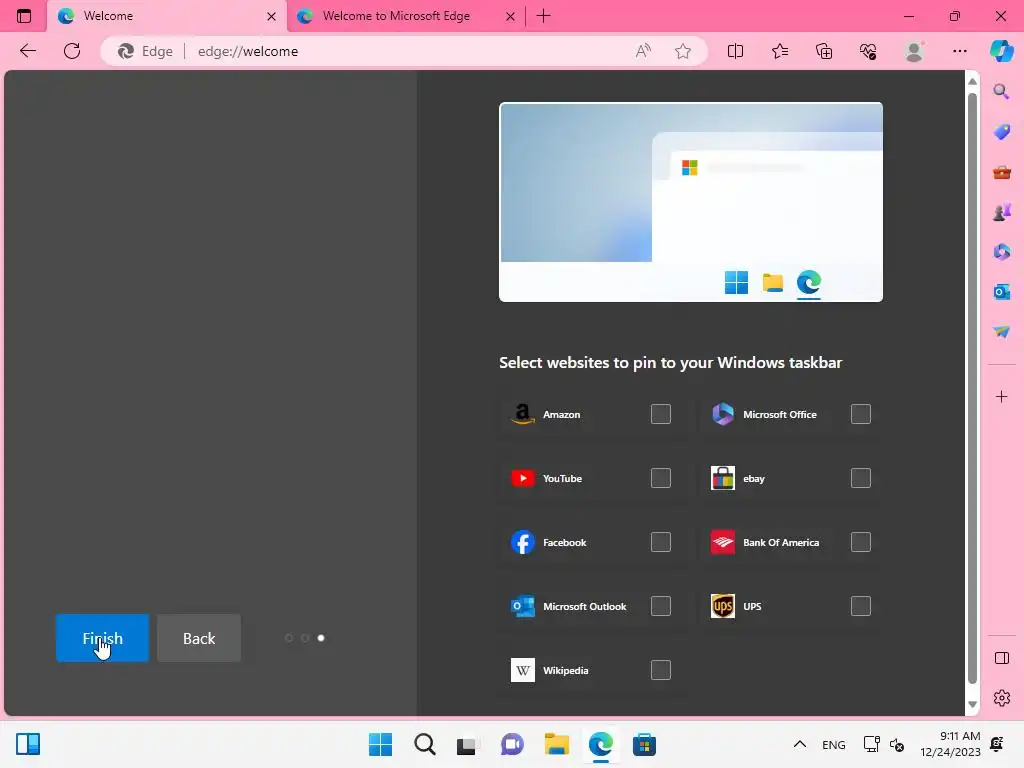Select the first page indicator dot
1024x768 pixels.
tap(289, 638)
